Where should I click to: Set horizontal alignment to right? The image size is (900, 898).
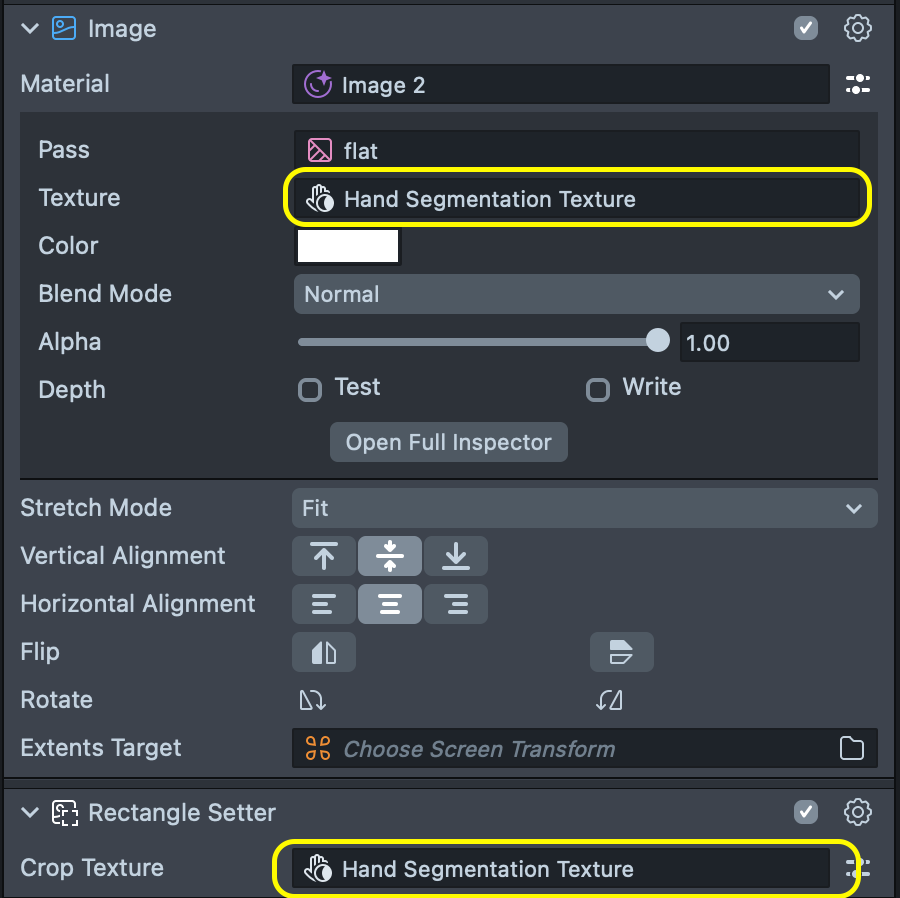[456, 604]
